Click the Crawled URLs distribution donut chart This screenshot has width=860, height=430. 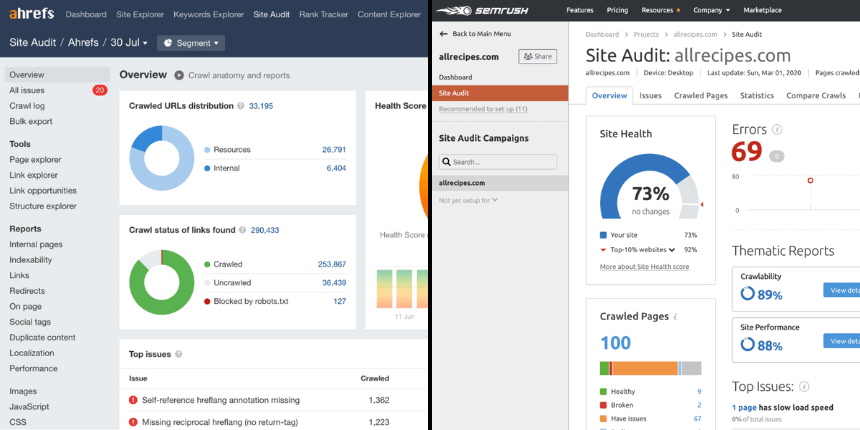pyautogui.click(x=162, y=158)
